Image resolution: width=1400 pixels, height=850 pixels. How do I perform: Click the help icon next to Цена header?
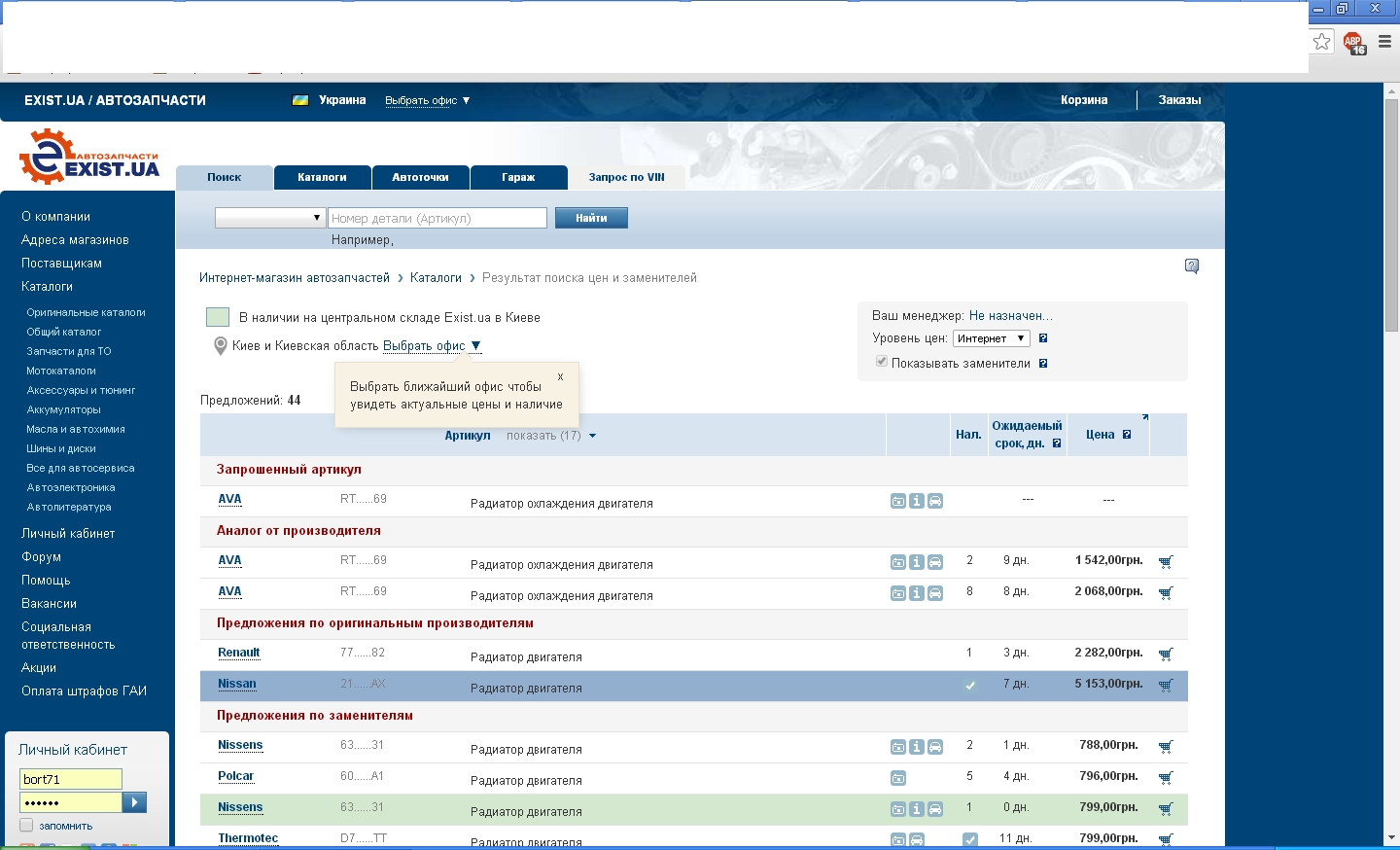(1127, 435)
